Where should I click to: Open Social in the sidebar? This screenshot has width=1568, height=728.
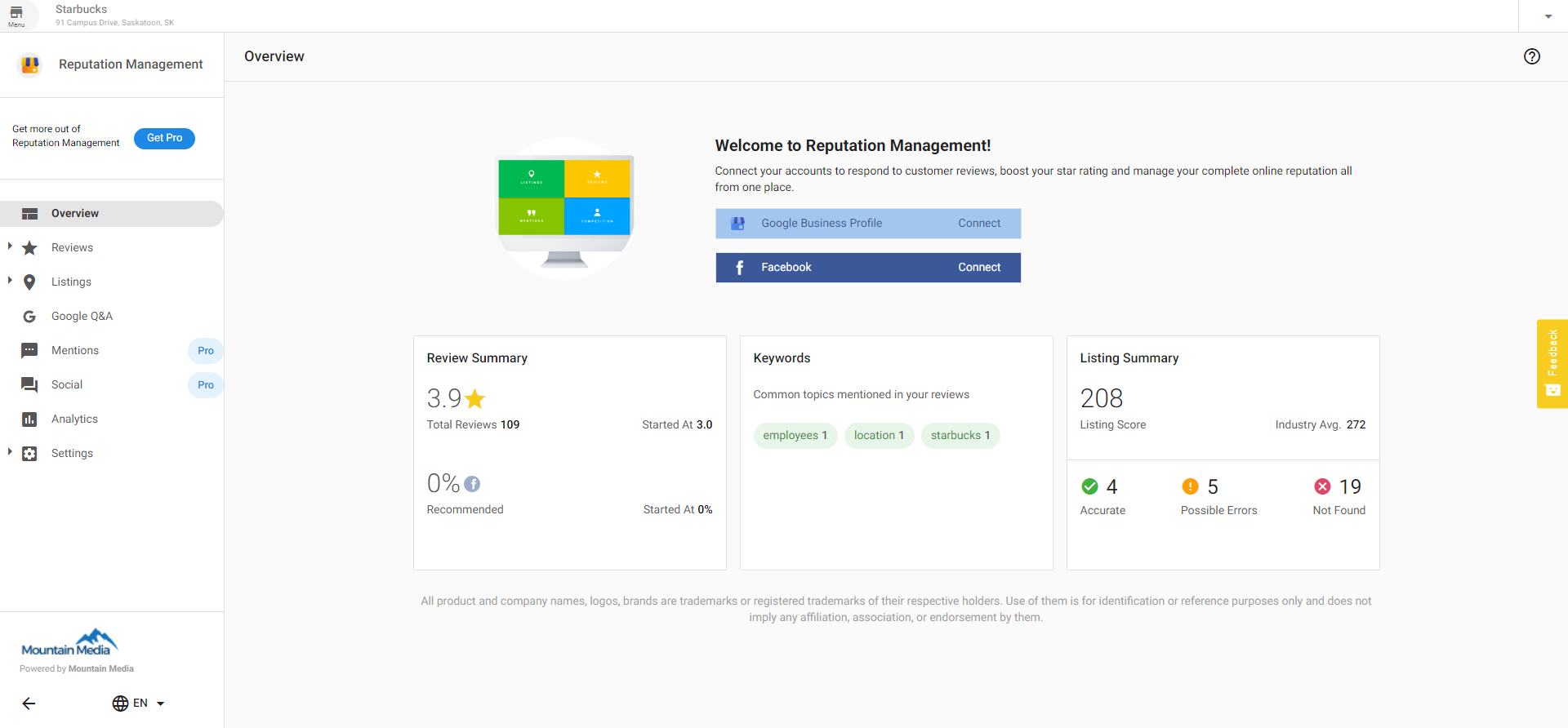click(x=66, y=385)
